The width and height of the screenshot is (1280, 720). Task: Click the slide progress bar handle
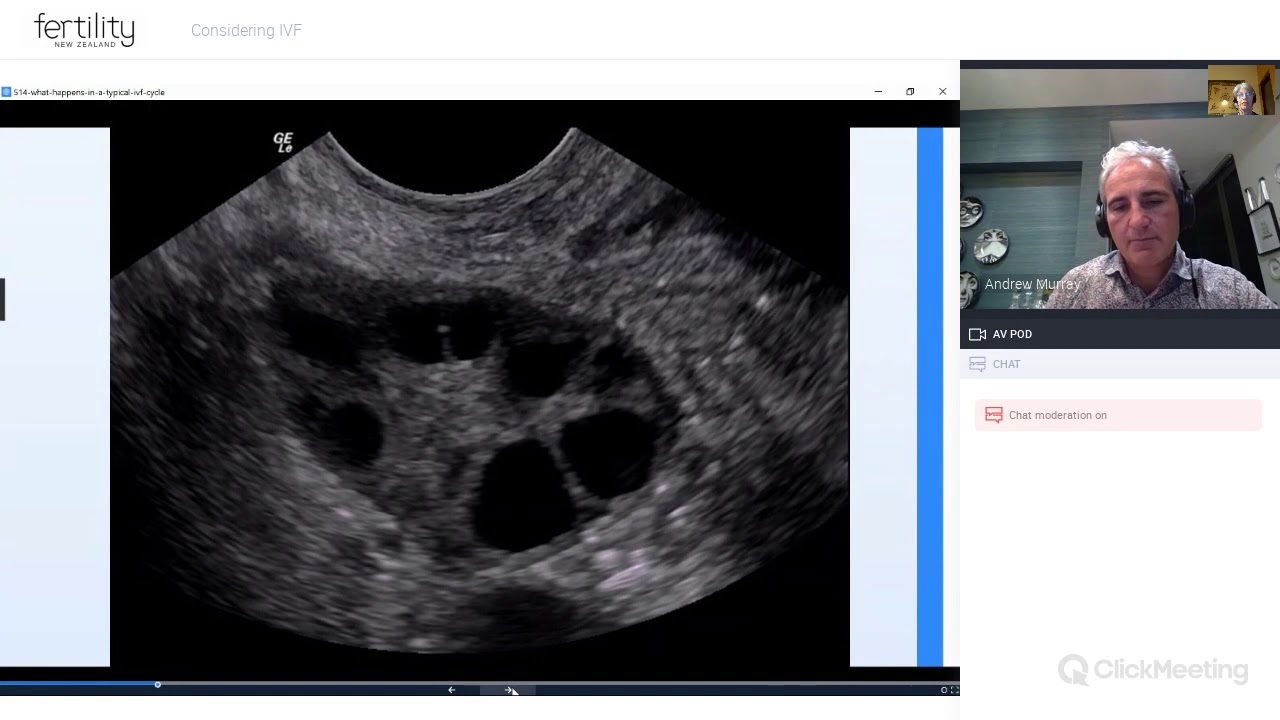(x=157, y=684)
